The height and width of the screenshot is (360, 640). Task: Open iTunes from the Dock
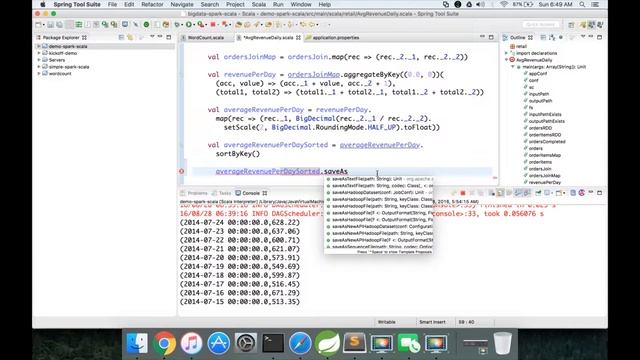pyautogui.click(x=191, y=343)
